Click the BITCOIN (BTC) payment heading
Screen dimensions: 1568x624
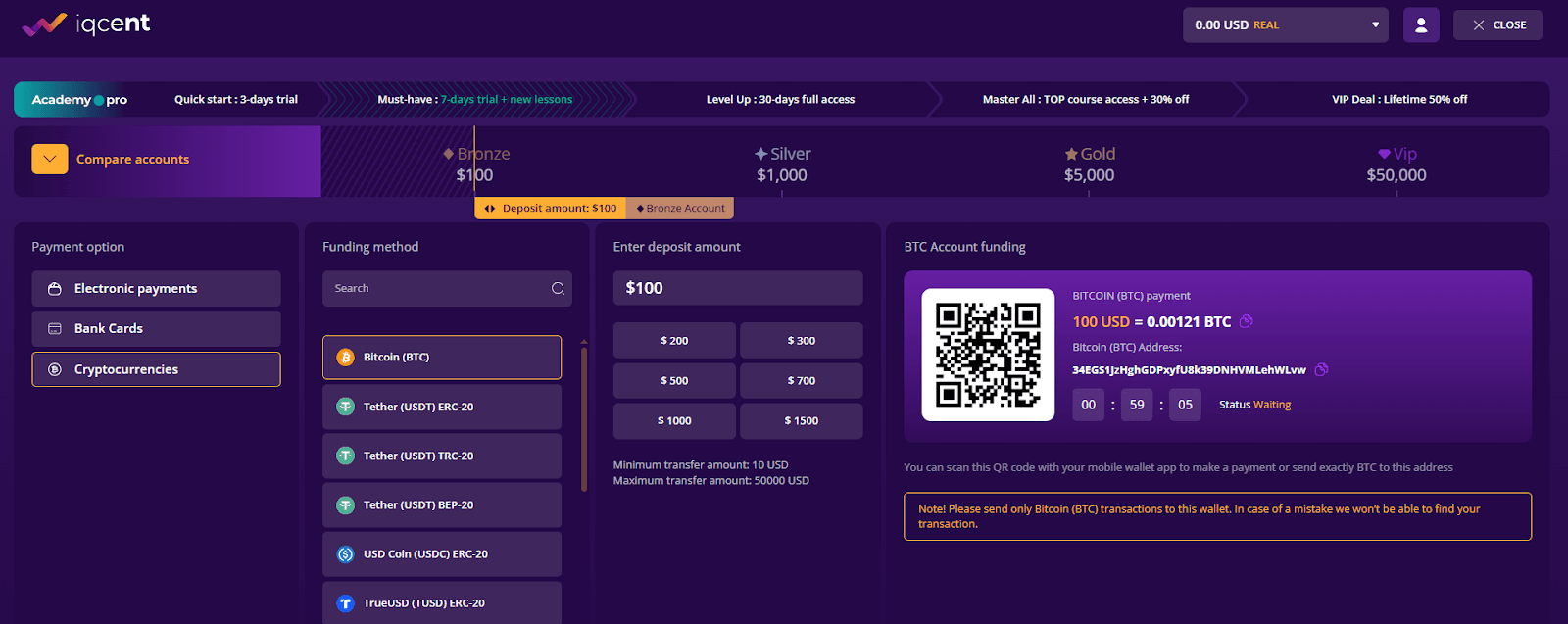click(1132, 296)
